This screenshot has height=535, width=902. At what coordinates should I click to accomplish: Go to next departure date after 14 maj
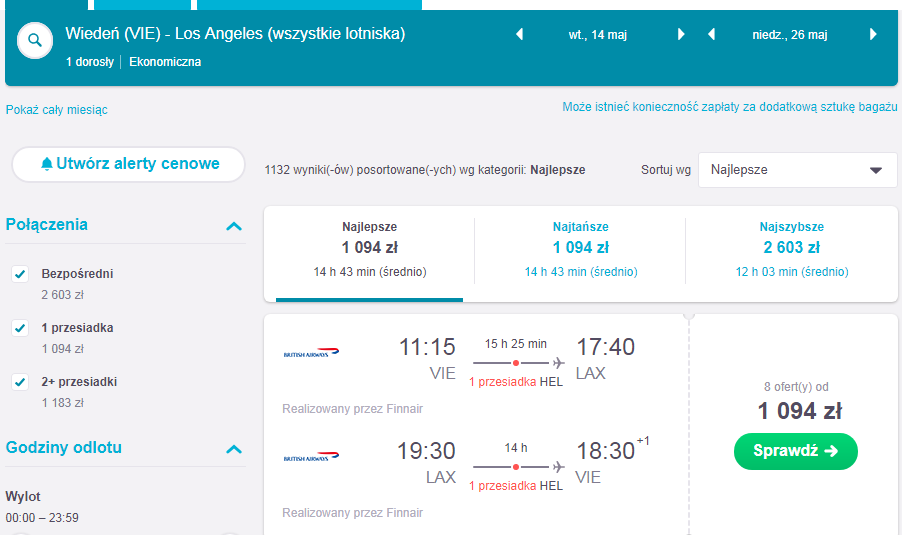[681, 35]
